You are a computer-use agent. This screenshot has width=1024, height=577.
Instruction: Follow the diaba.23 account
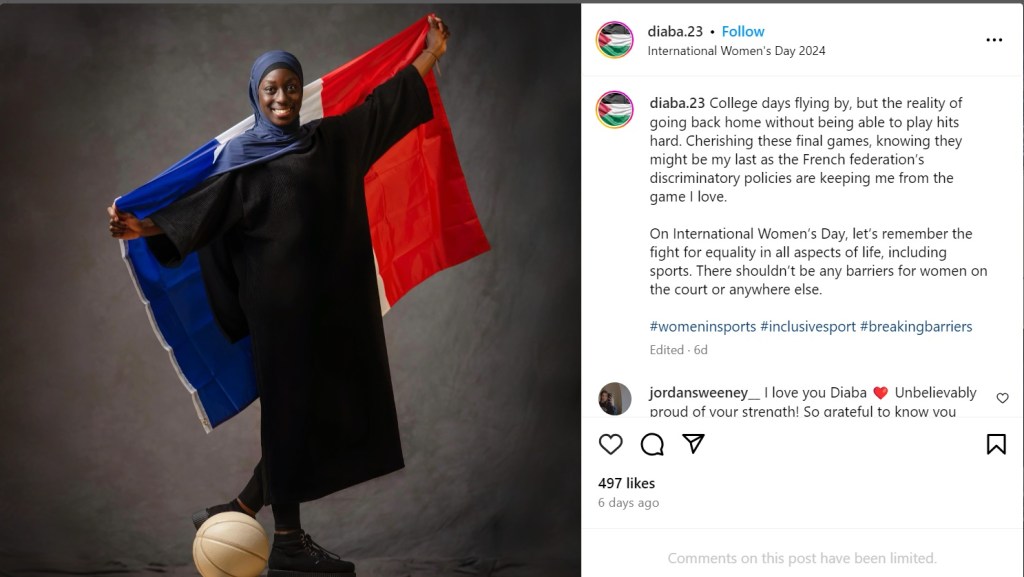tap(743, 31)
